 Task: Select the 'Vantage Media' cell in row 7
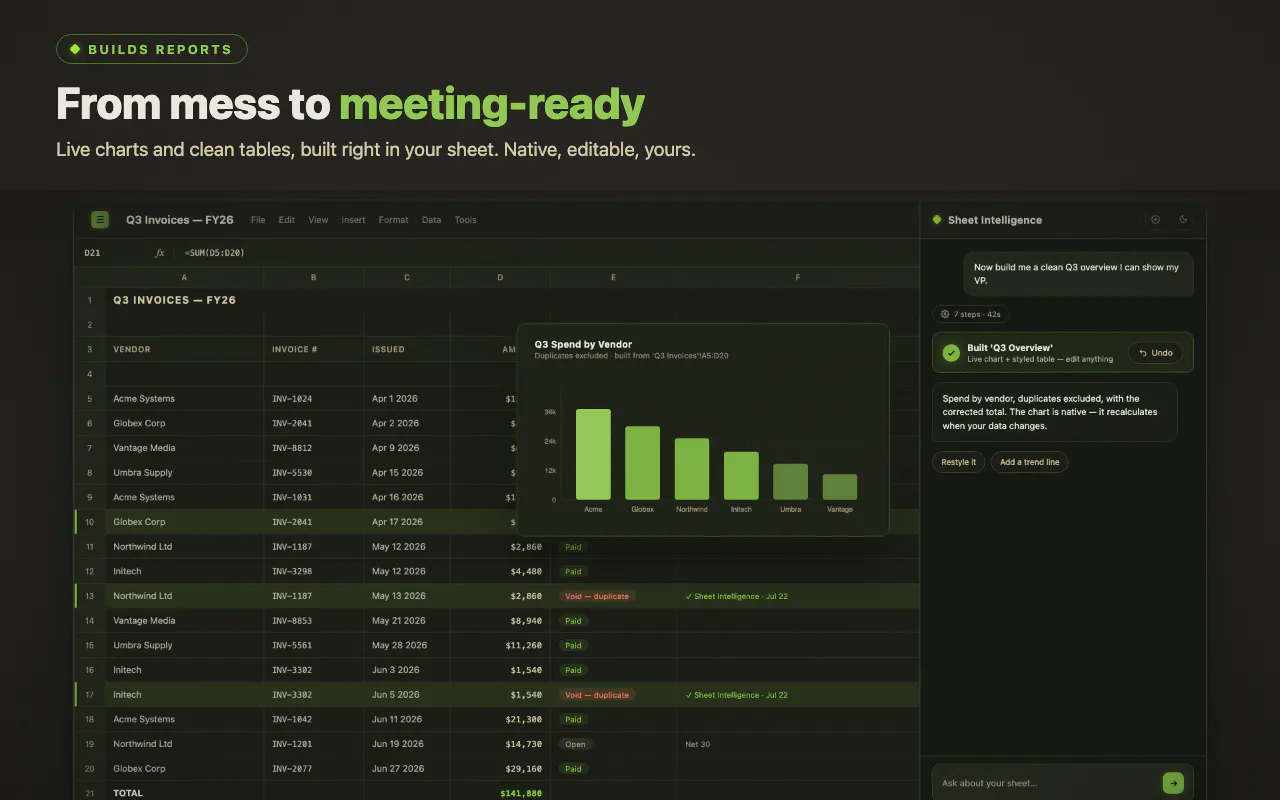coord(184,448)
